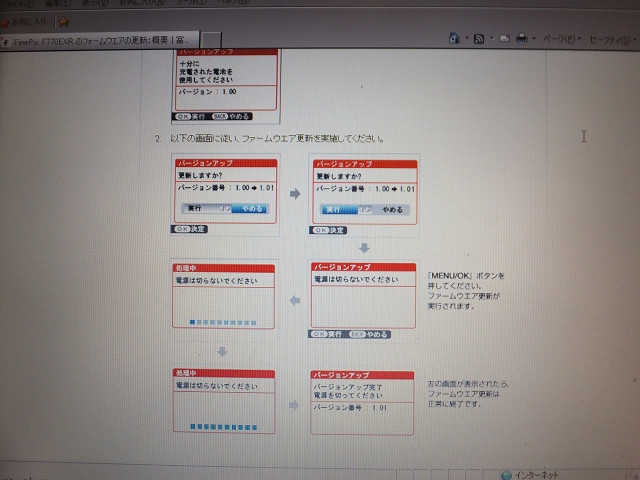The width and height of the screenshot is (640, 480).
Task: Open the dropdown arrow beside the Print icon
Action: (534, 39)
